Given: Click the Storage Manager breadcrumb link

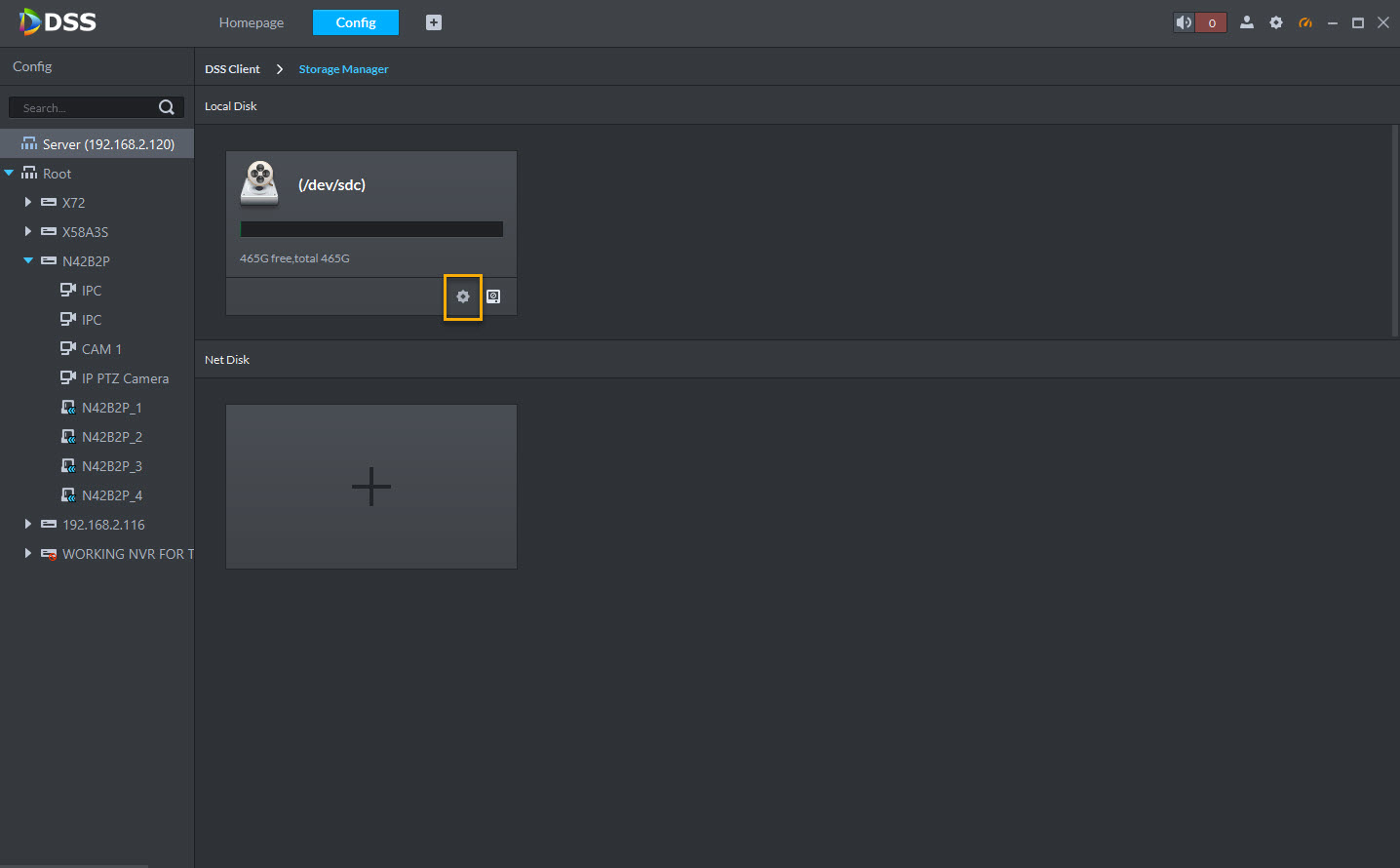Looking at the screenshot, I should [x=343, y=69].
